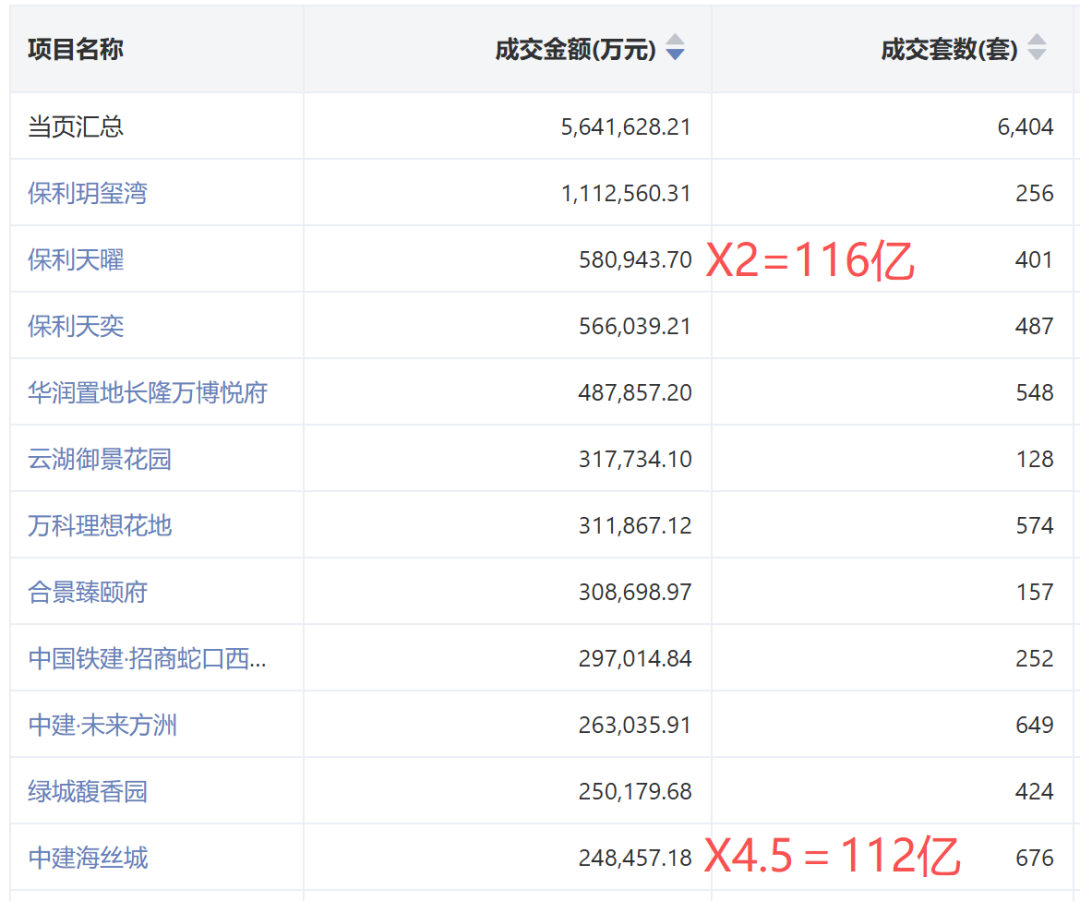Screen dimensions: 1080x901
Task: Click the sort arrows beside 成交金额(万元)
Action: pyautogui.click(x=675, y=48)
